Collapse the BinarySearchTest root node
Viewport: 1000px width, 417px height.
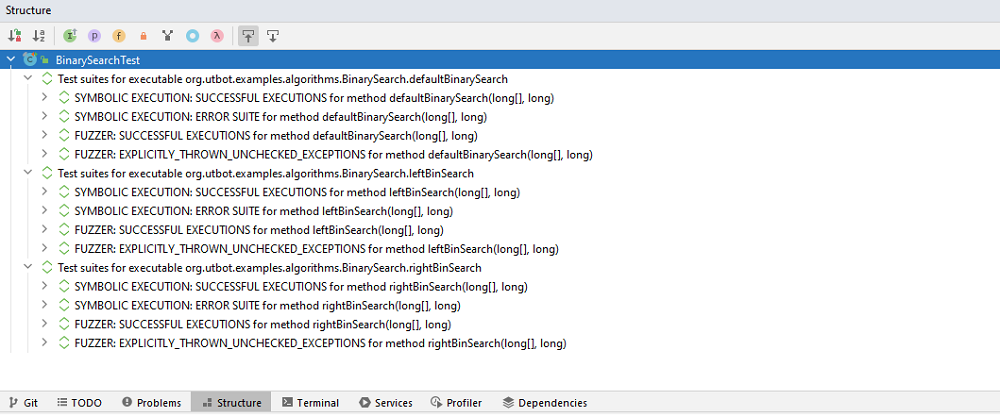coord(11,60)
